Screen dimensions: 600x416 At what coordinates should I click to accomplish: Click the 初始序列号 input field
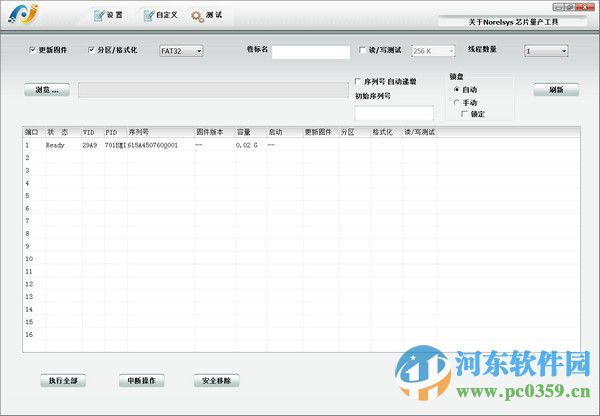394,113
